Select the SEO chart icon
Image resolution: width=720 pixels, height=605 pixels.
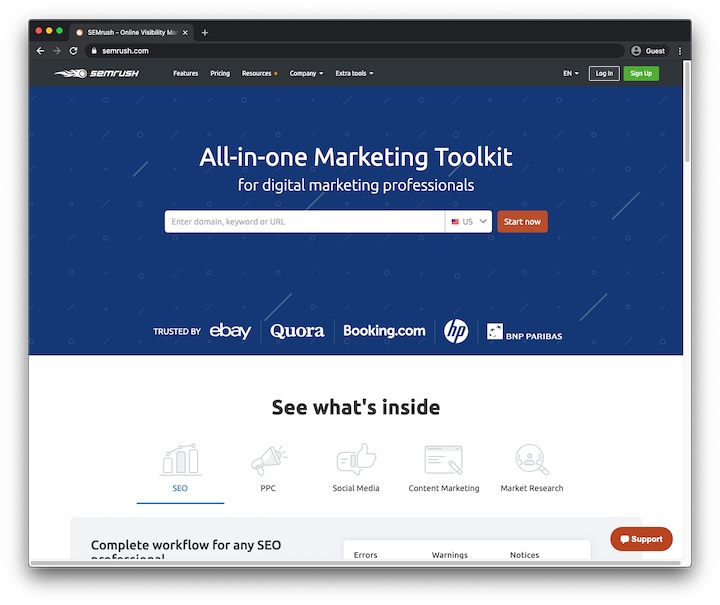180,461
